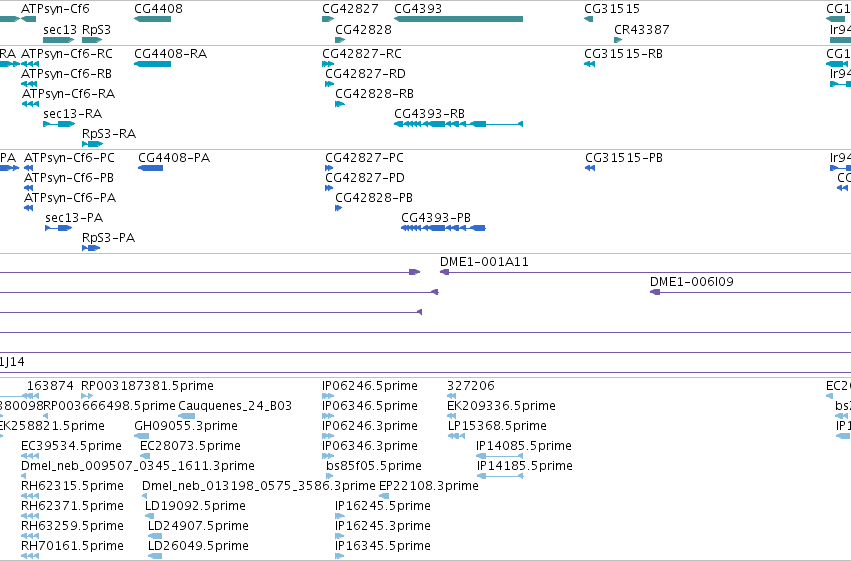The width and height of the screenshot is (851, 561).
Task: Open the RpS3 gene label
Action: click(x=96, y=29)
